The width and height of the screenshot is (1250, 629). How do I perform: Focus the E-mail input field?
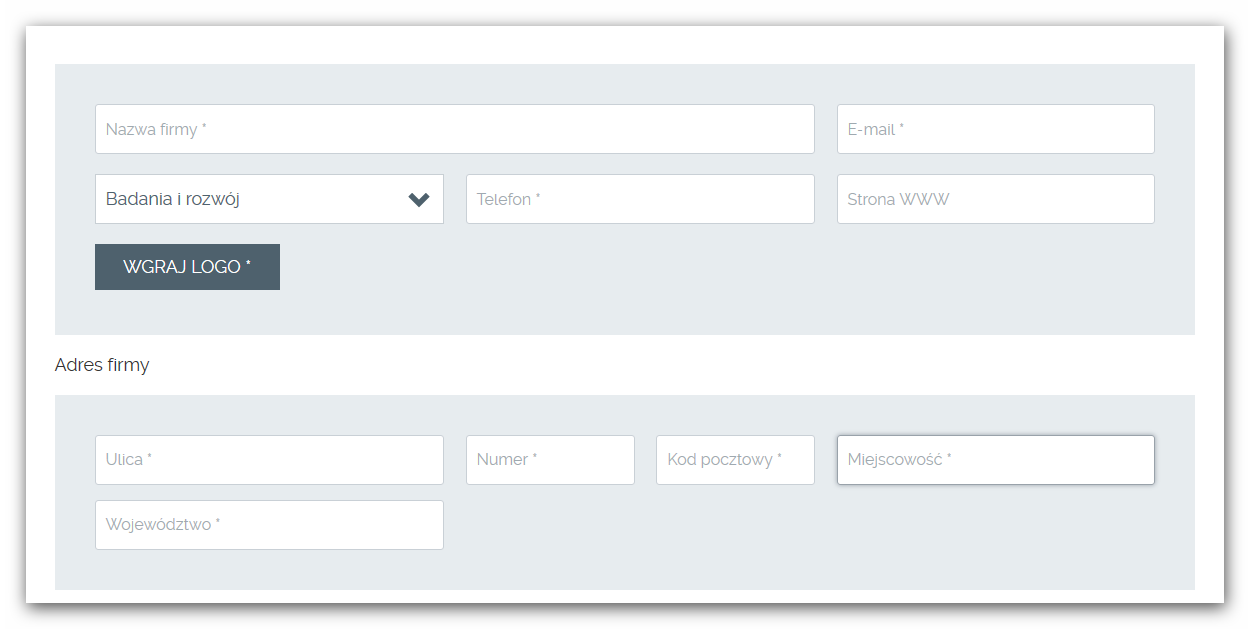click(x=996, y=129)
